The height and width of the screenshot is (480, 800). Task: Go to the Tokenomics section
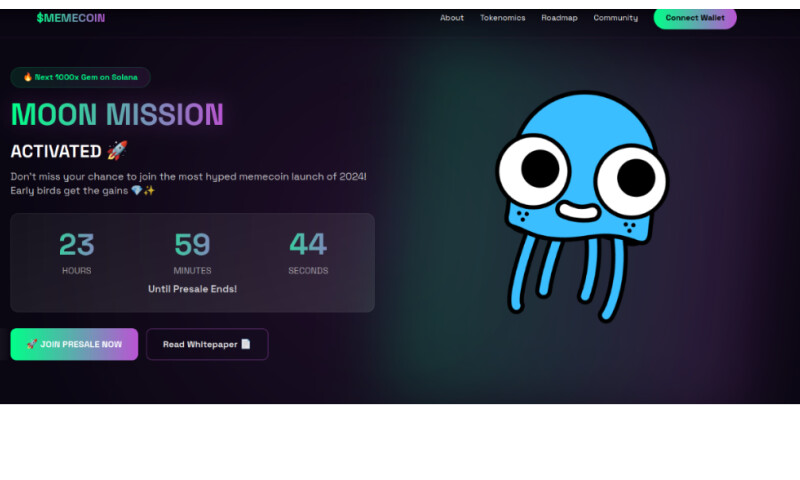[502, 18]
